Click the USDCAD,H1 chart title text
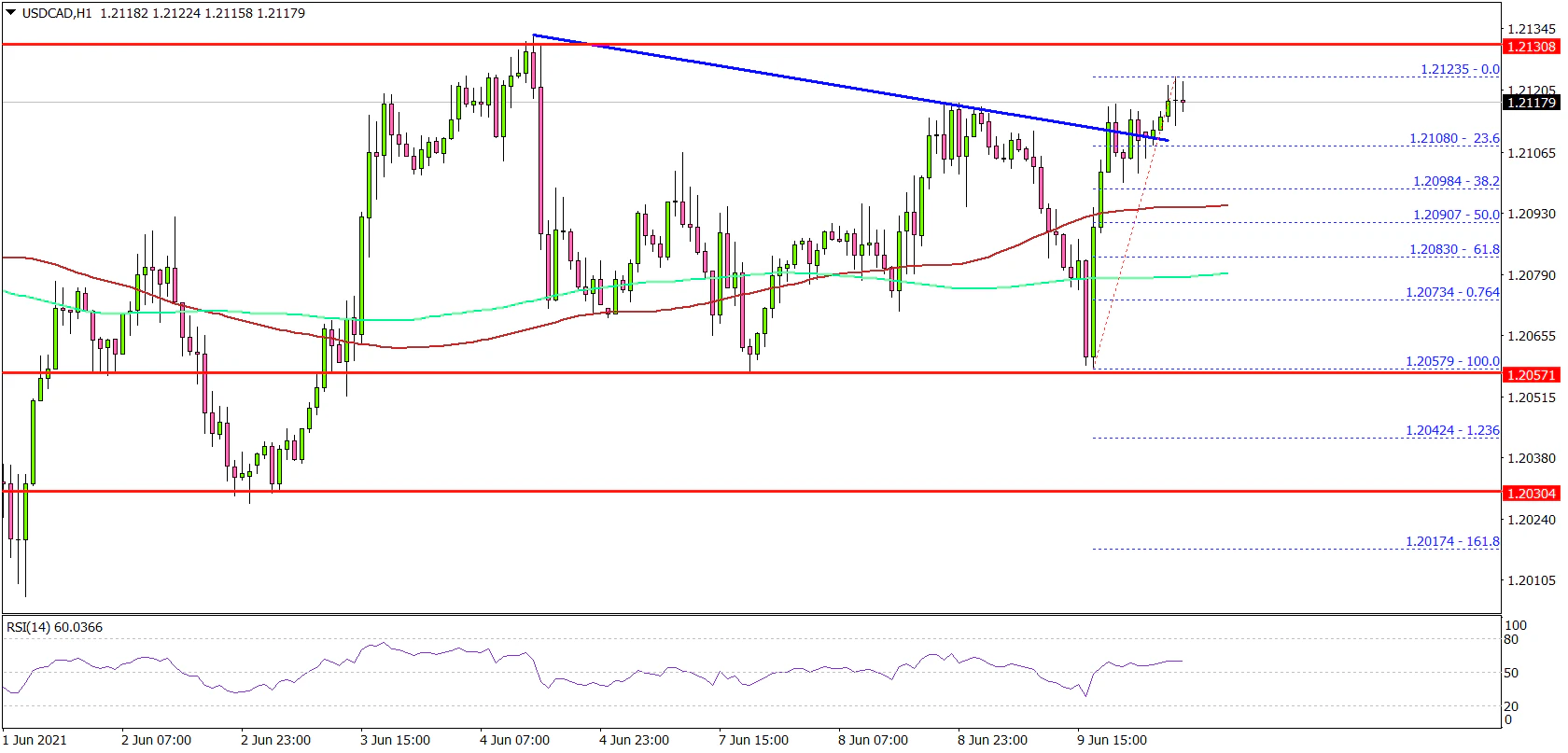 click(54, 14)
